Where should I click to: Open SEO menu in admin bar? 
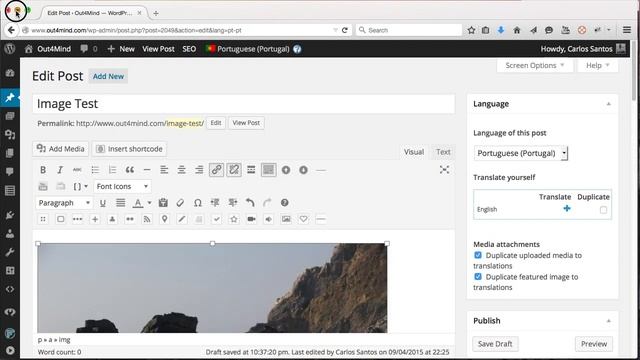click(189, 49)
